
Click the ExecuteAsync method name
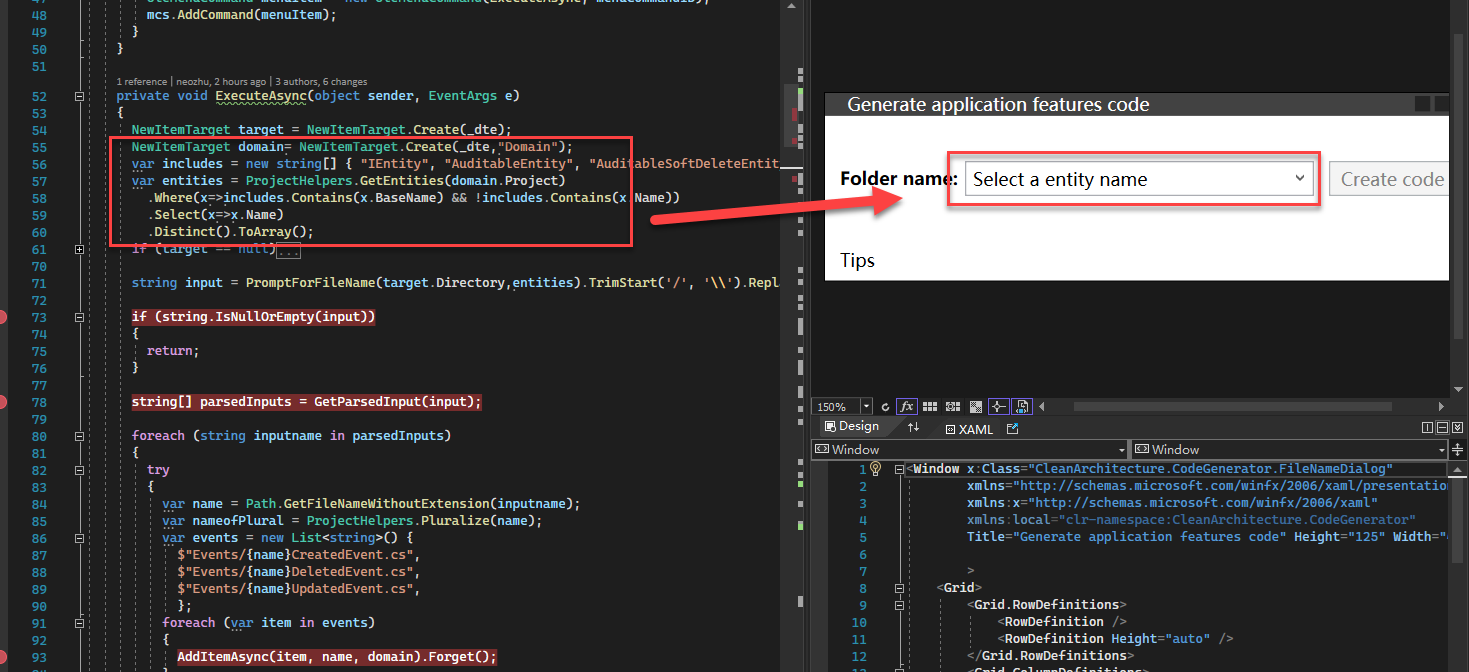pyautogui.click(x=262, y=96)
